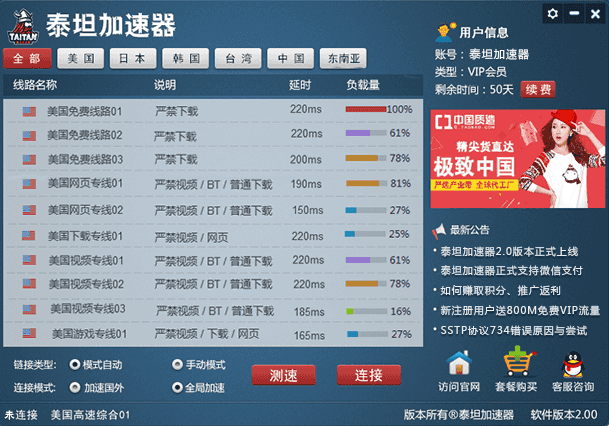Click the 说明 column header

tap(165, 85)
